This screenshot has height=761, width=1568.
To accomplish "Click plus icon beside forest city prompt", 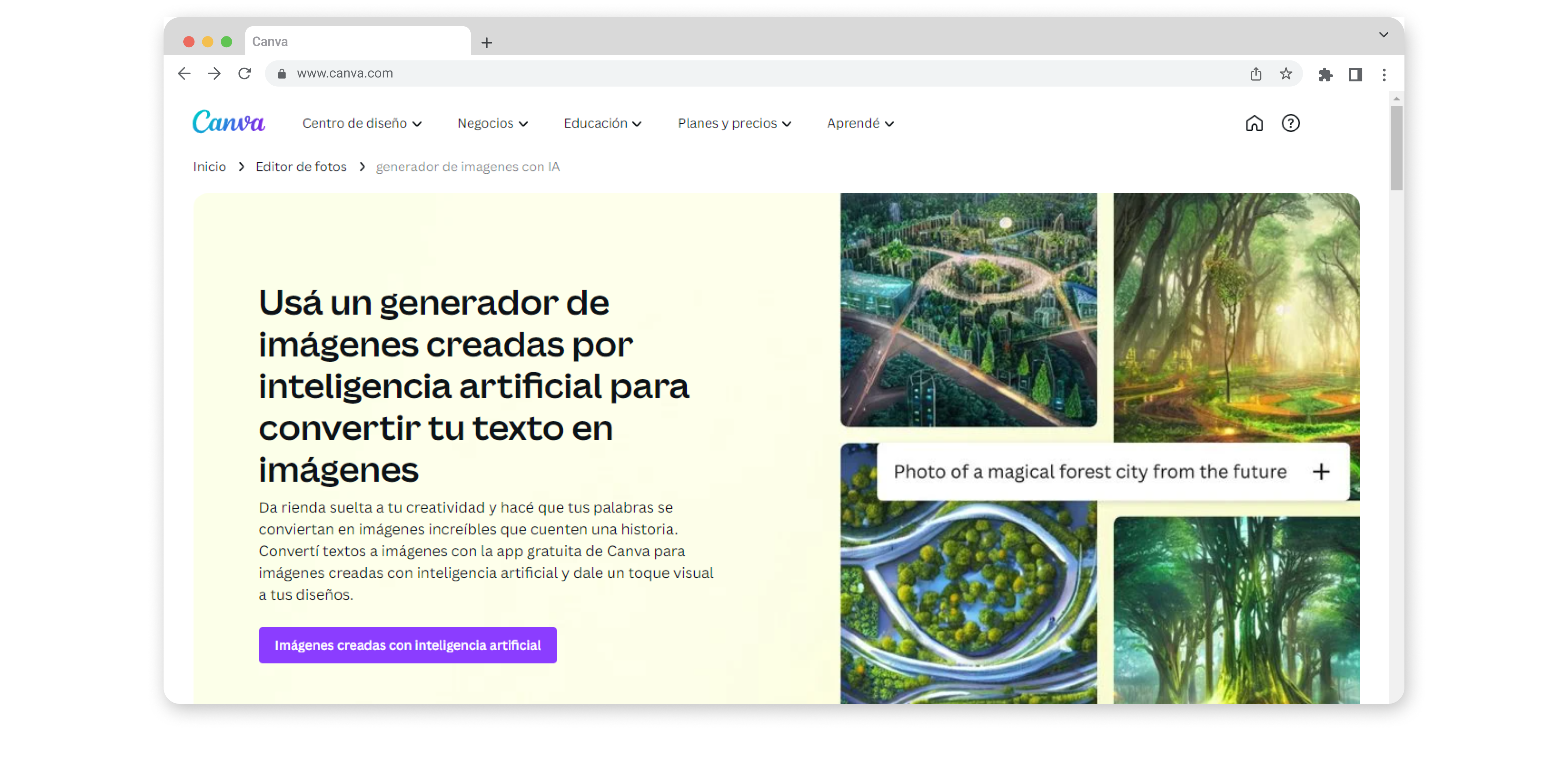I will pos(1320,471).
